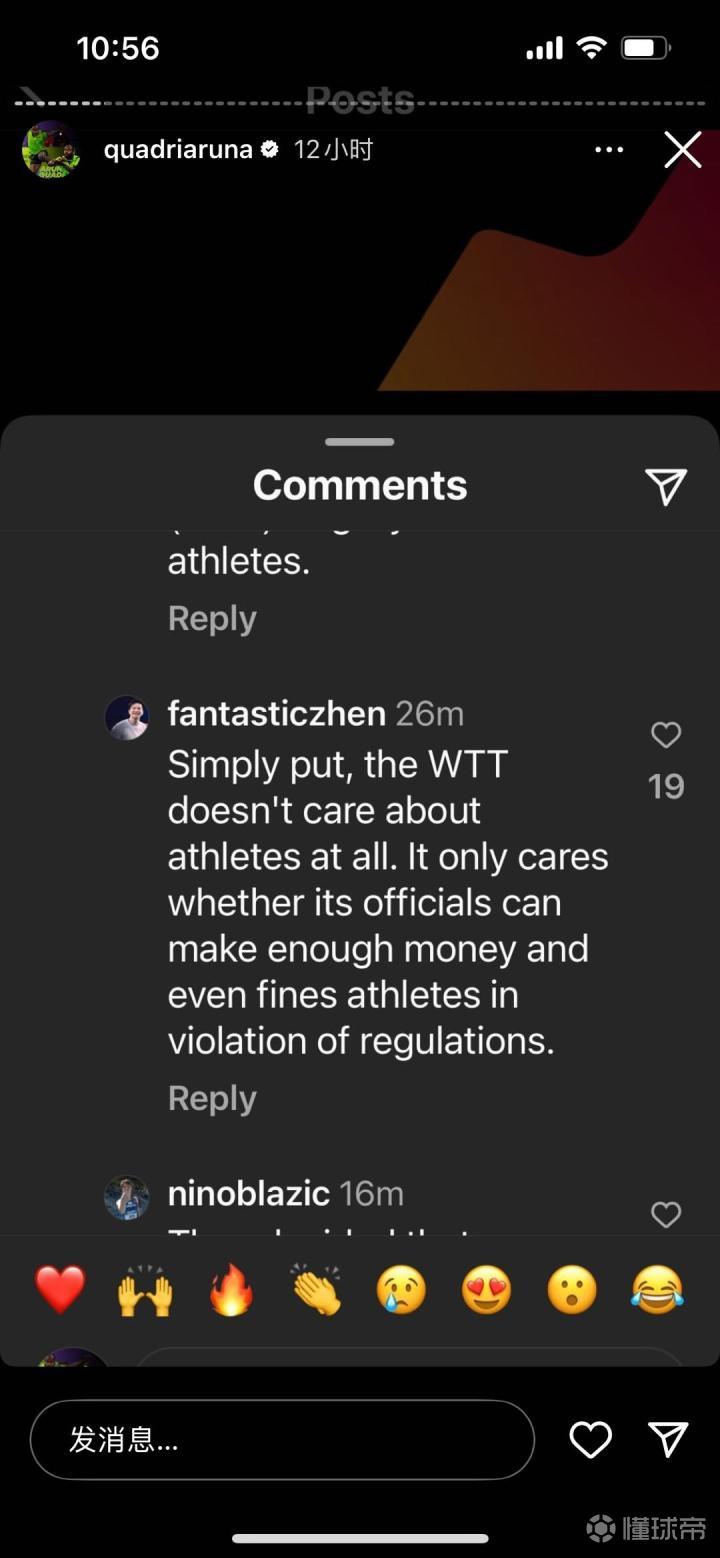Tap the red heart emoji reaction

pyautogui.click(x=60, y=1289)
